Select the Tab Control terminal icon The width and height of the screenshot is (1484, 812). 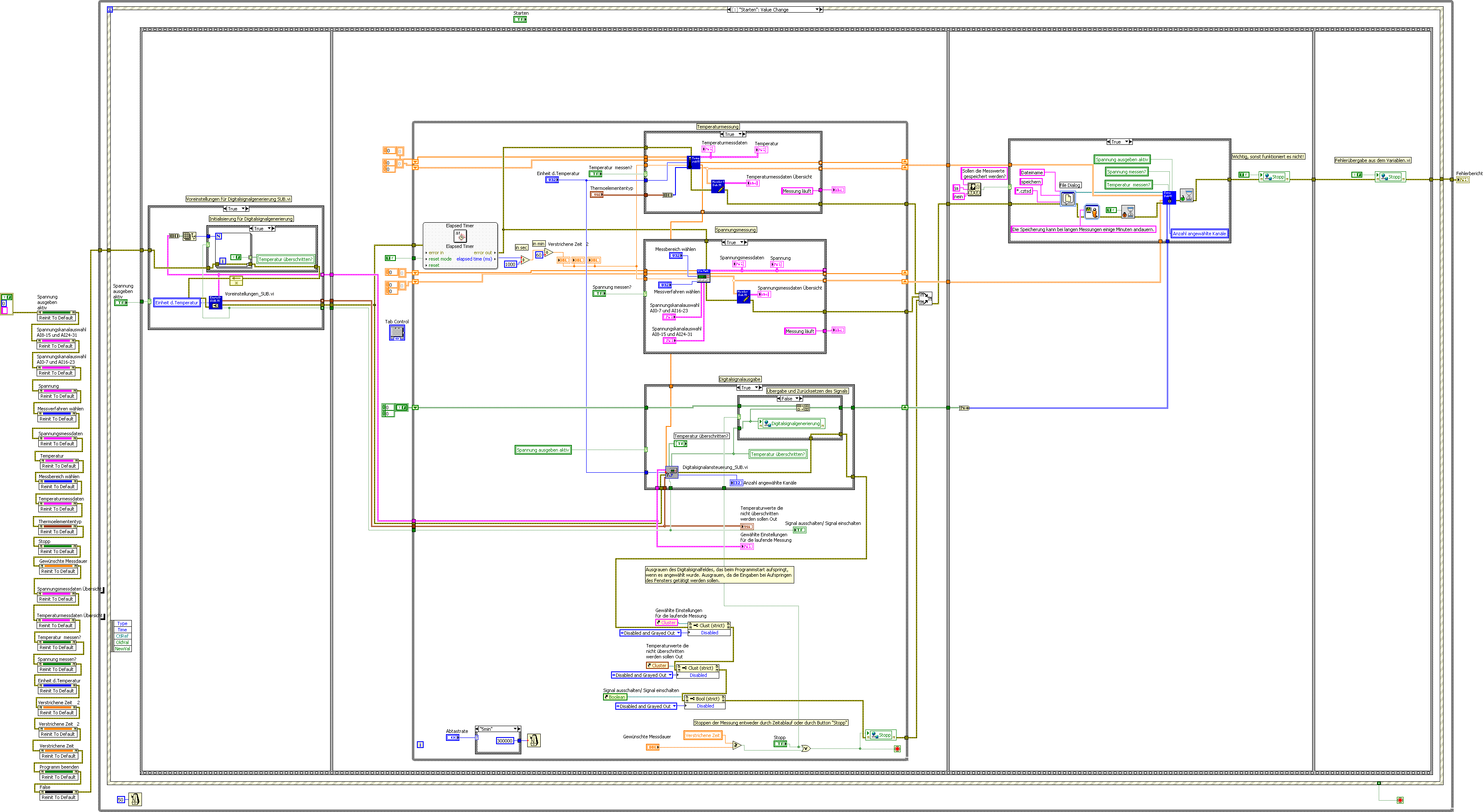[397, 332]
